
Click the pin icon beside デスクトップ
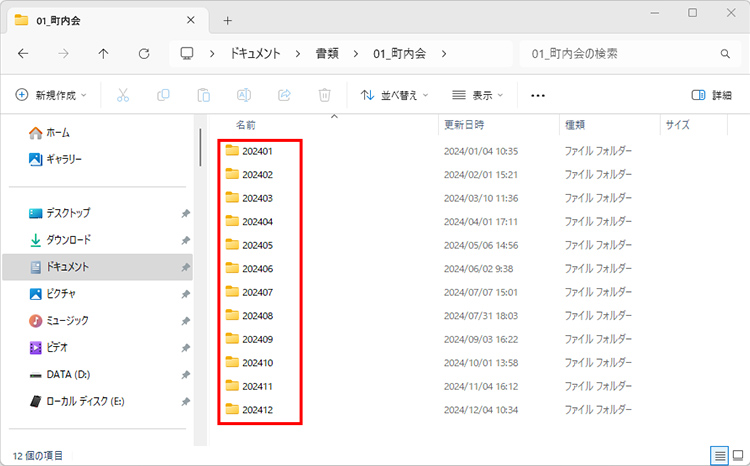pos(185,213)
